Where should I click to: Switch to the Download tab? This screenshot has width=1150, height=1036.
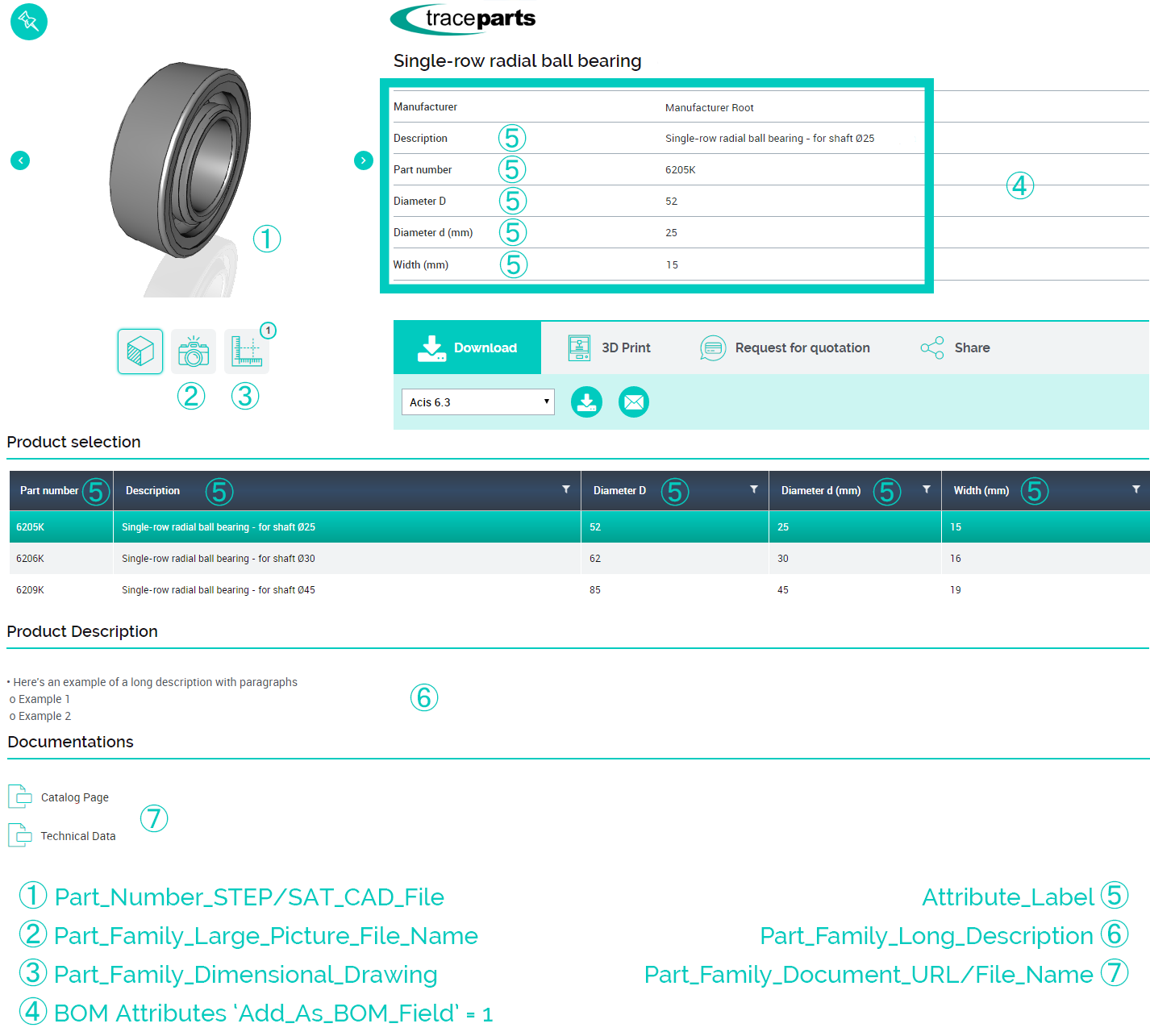pos(467,347)
